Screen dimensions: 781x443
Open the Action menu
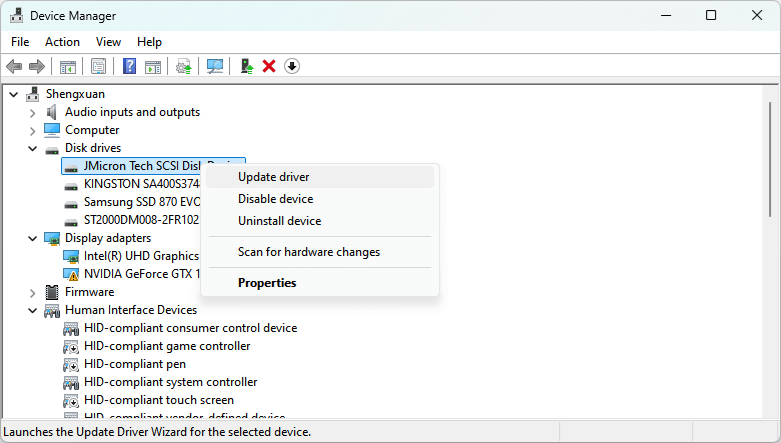tap(62, 42)
